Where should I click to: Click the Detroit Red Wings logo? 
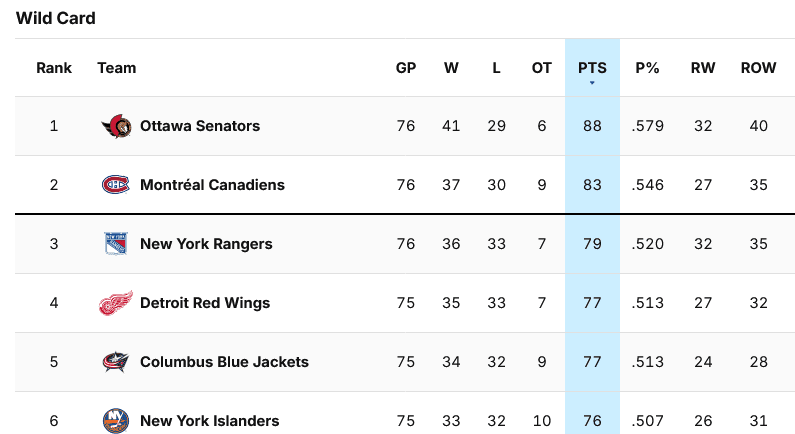(116, 303)
